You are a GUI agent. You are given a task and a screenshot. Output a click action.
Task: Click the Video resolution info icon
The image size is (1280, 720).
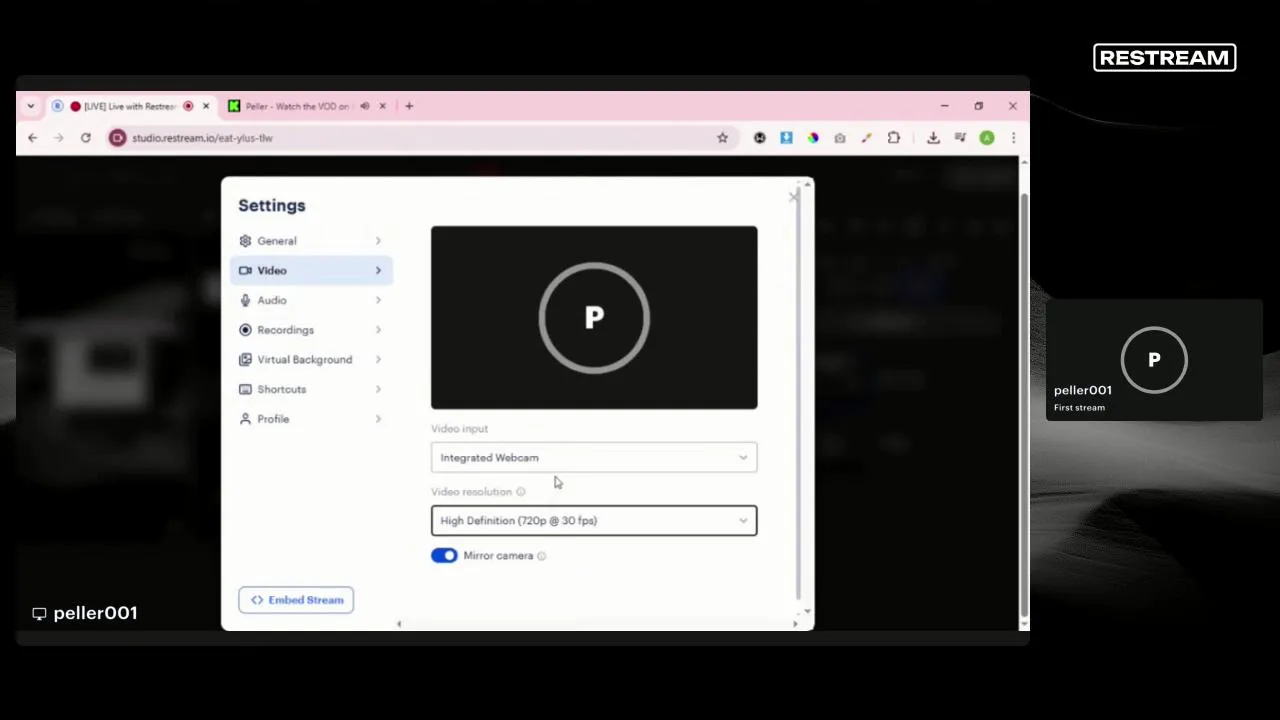coord(521,492)
